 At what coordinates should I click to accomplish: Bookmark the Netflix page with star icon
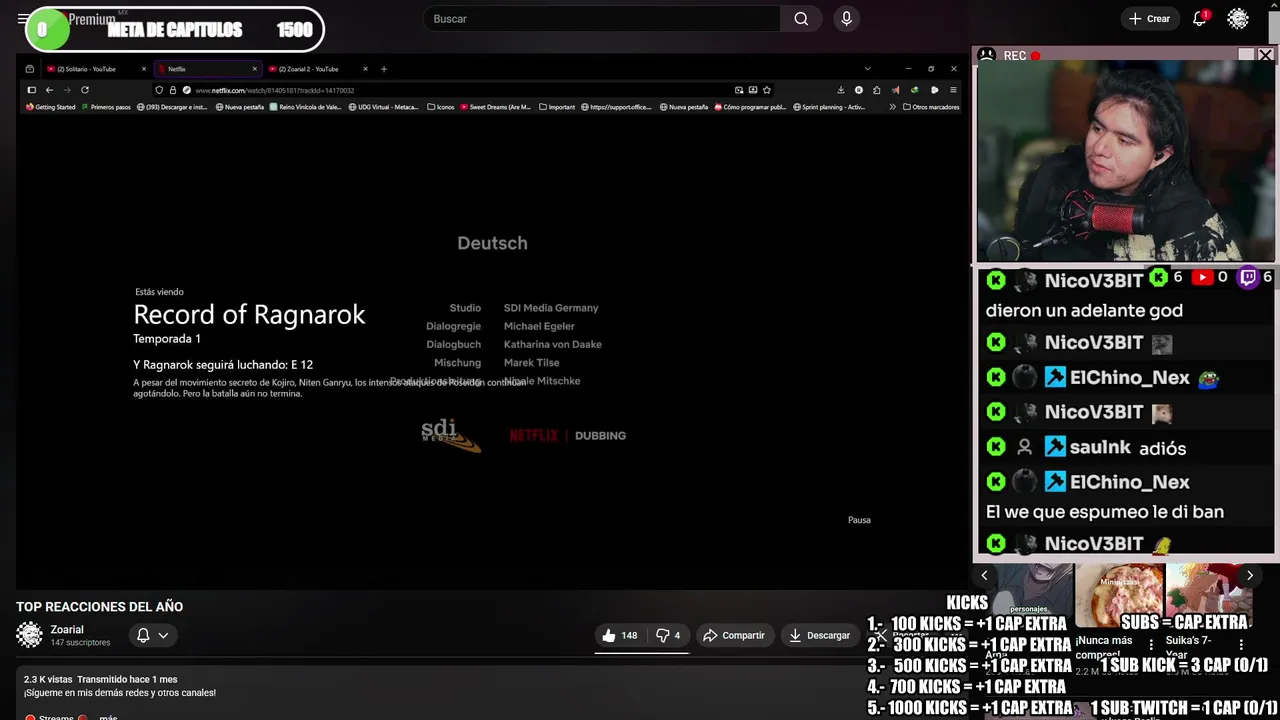click(767, 90)
